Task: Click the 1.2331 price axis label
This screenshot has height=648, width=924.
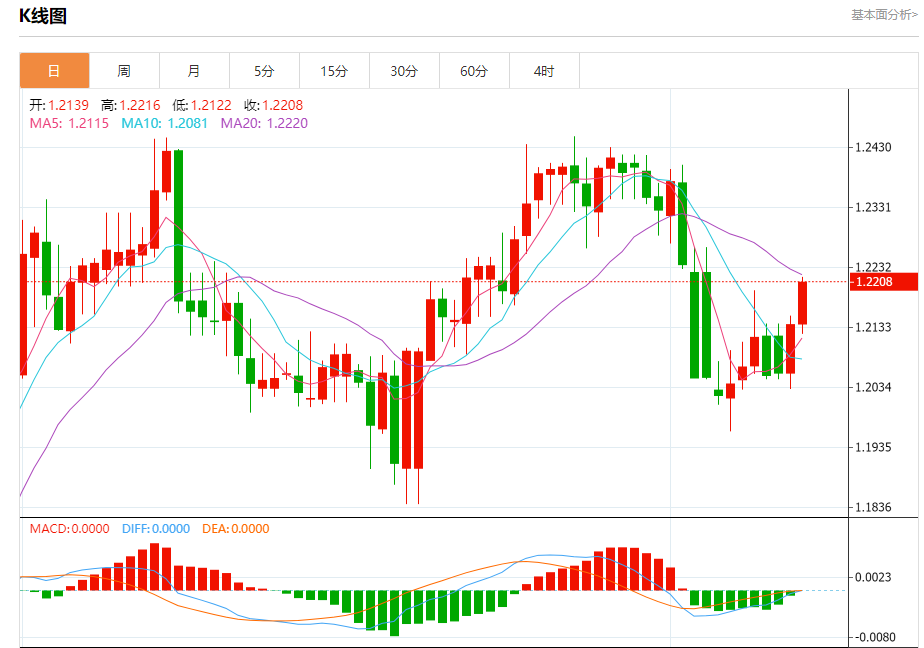Action: point(873,207)
